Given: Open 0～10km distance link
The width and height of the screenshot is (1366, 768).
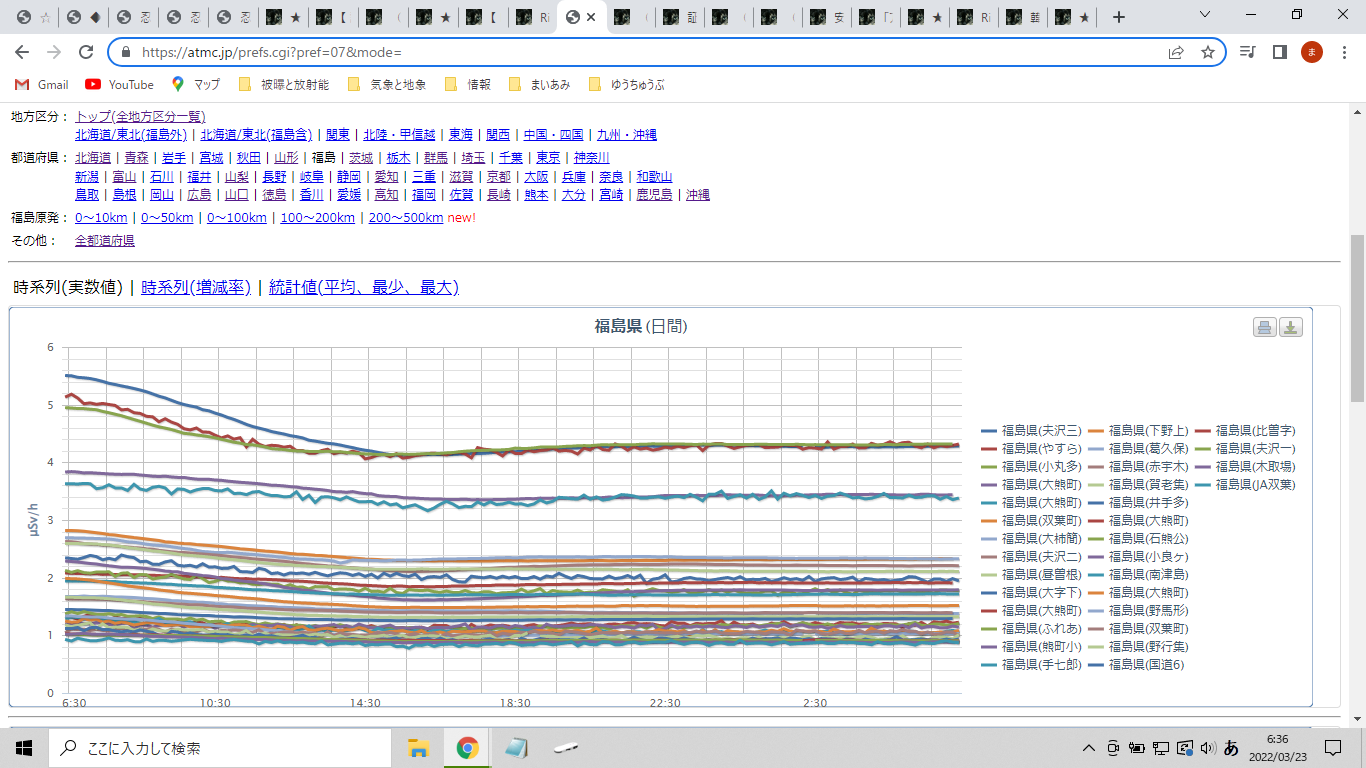Looking at the screenshot, I should point(101,217).
